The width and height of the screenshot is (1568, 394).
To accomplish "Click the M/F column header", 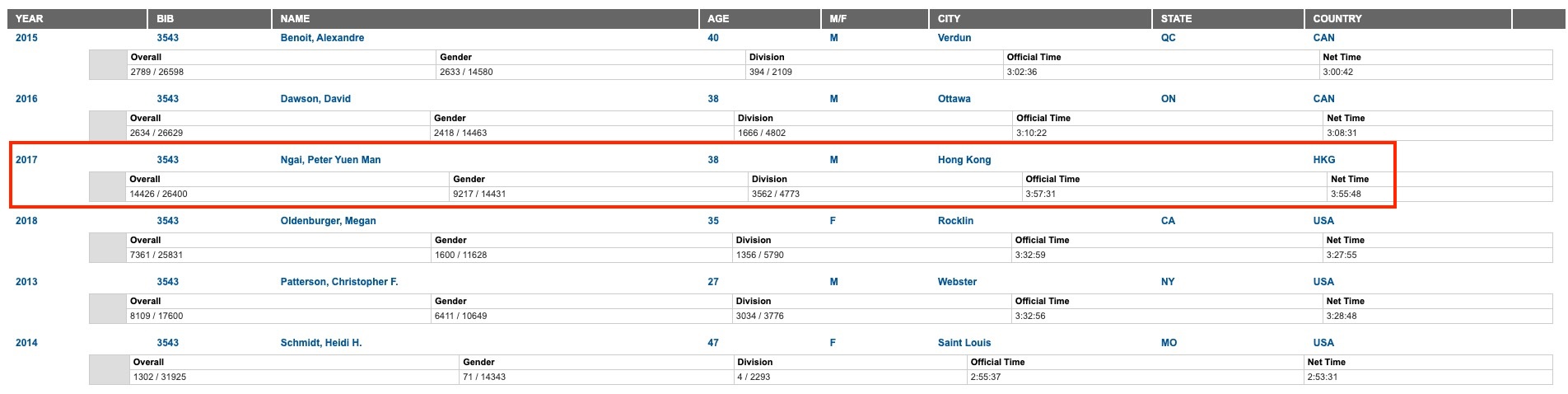I will coord(838,18).
